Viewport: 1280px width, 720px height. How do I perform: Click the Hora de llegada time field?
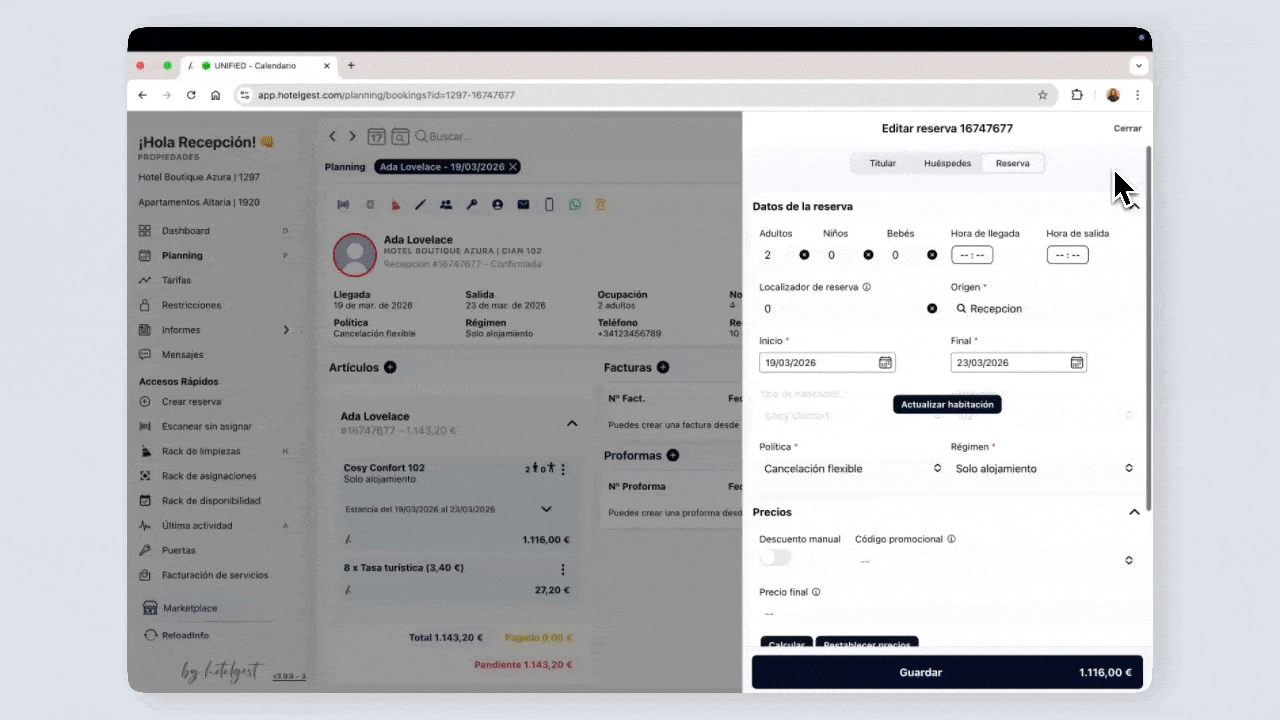(x=971, y=255)
